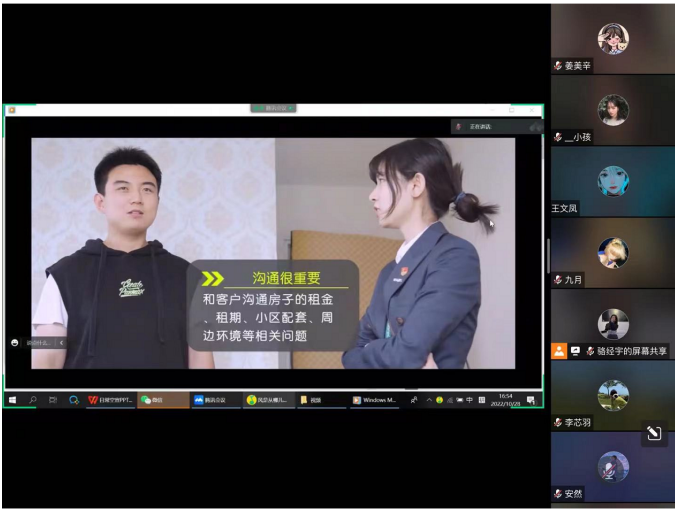
Task: Click the taskbar clock showing 16:54
Action: (506, 400)
